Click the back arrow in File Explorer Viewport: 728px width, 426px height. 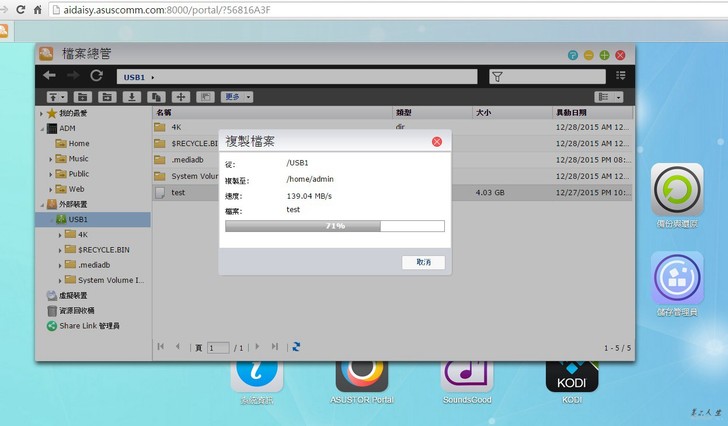pyautogui.click(x=49, y=76)
